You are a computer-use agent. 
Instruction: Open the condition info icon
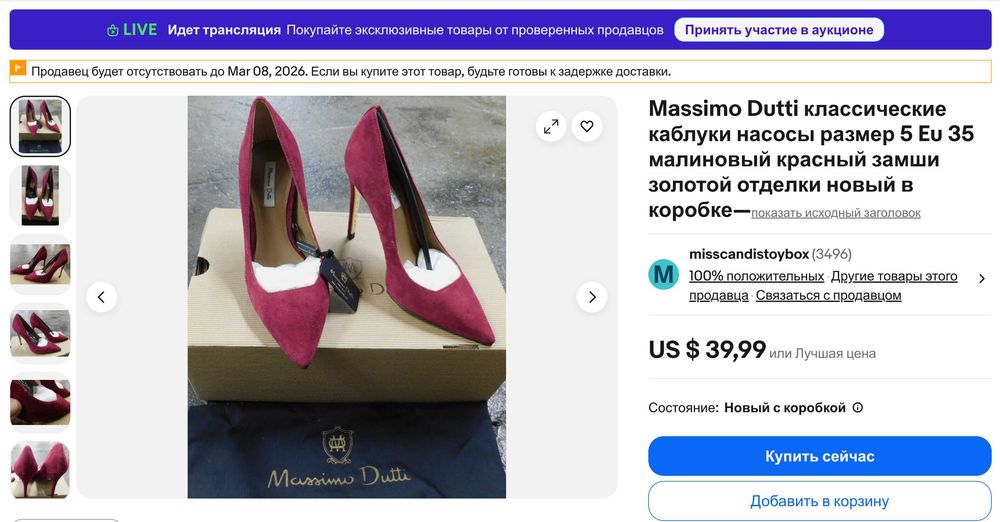pyautogui.click(x=857, y=408)
